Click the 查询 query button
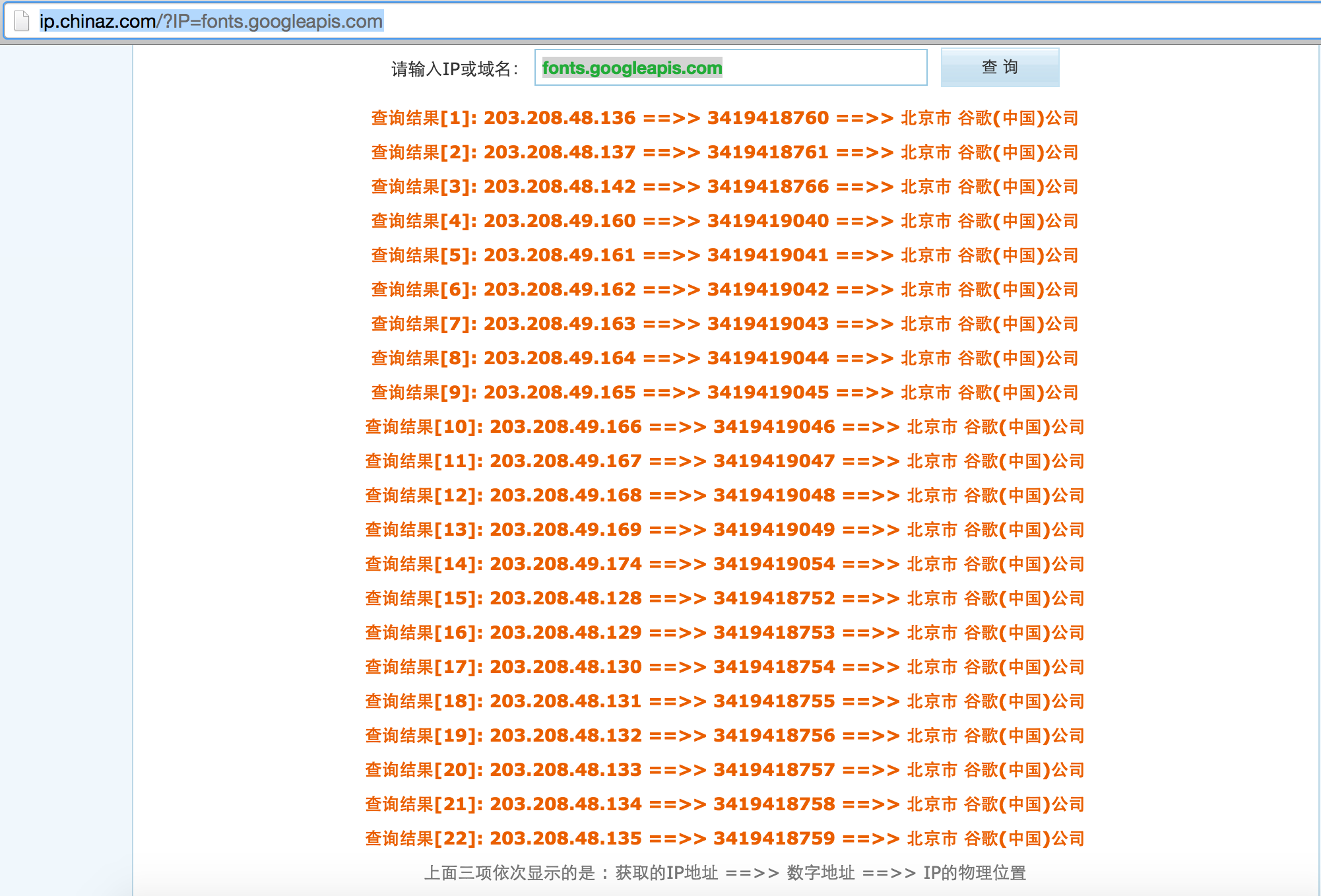 1000,67
